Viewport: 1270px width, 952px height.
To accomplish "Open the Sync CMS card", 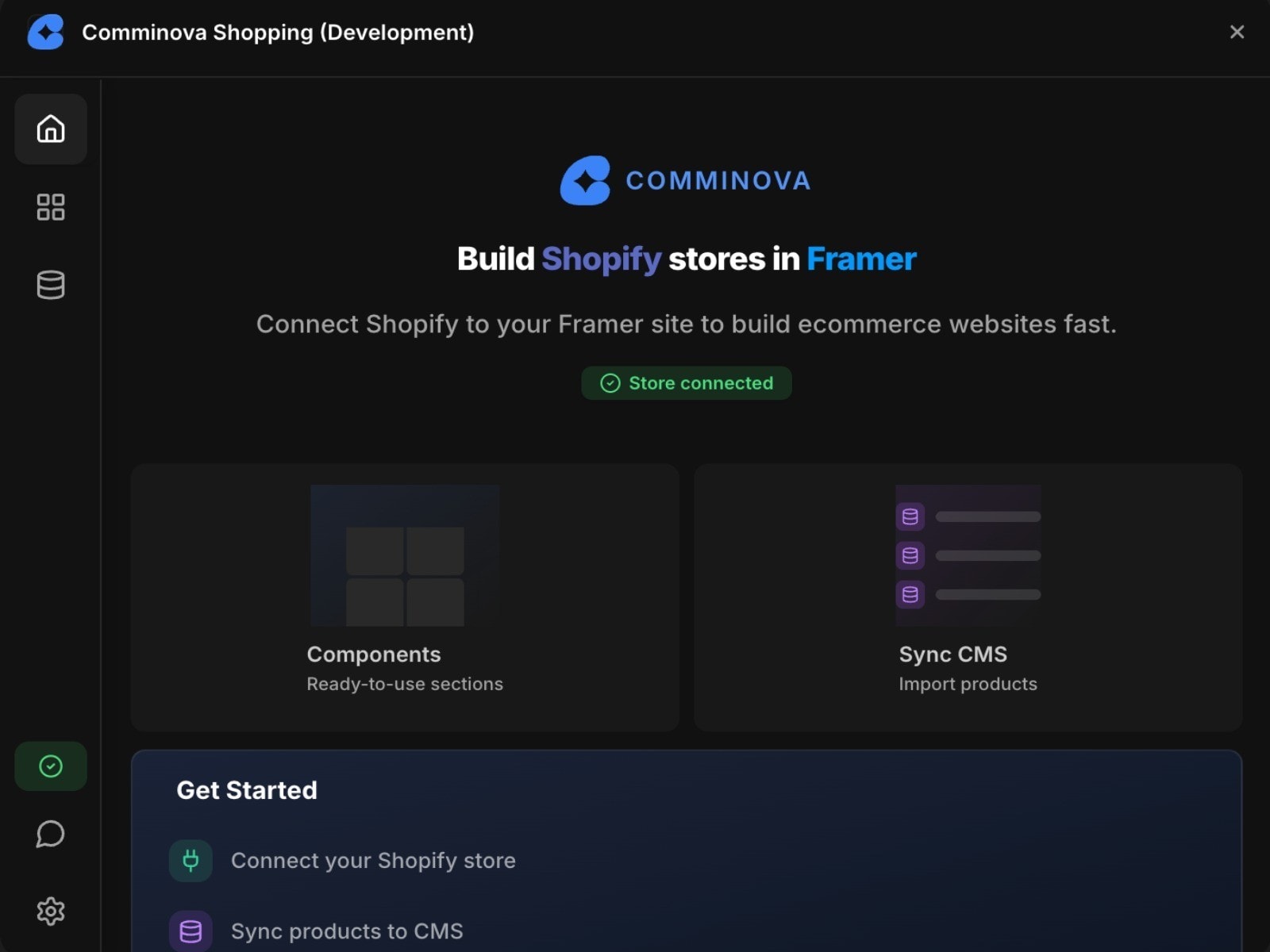I will [x=968, y=597].
